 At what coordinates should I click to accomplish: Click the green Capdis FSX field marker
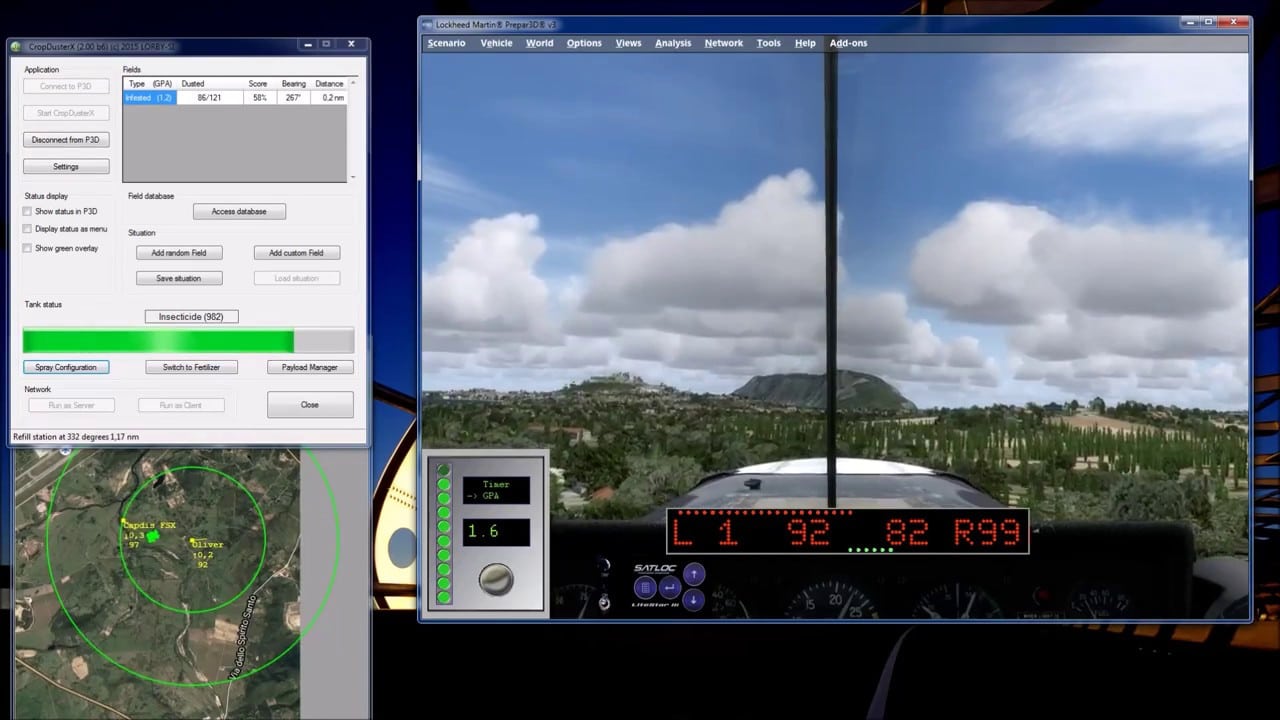154,537
